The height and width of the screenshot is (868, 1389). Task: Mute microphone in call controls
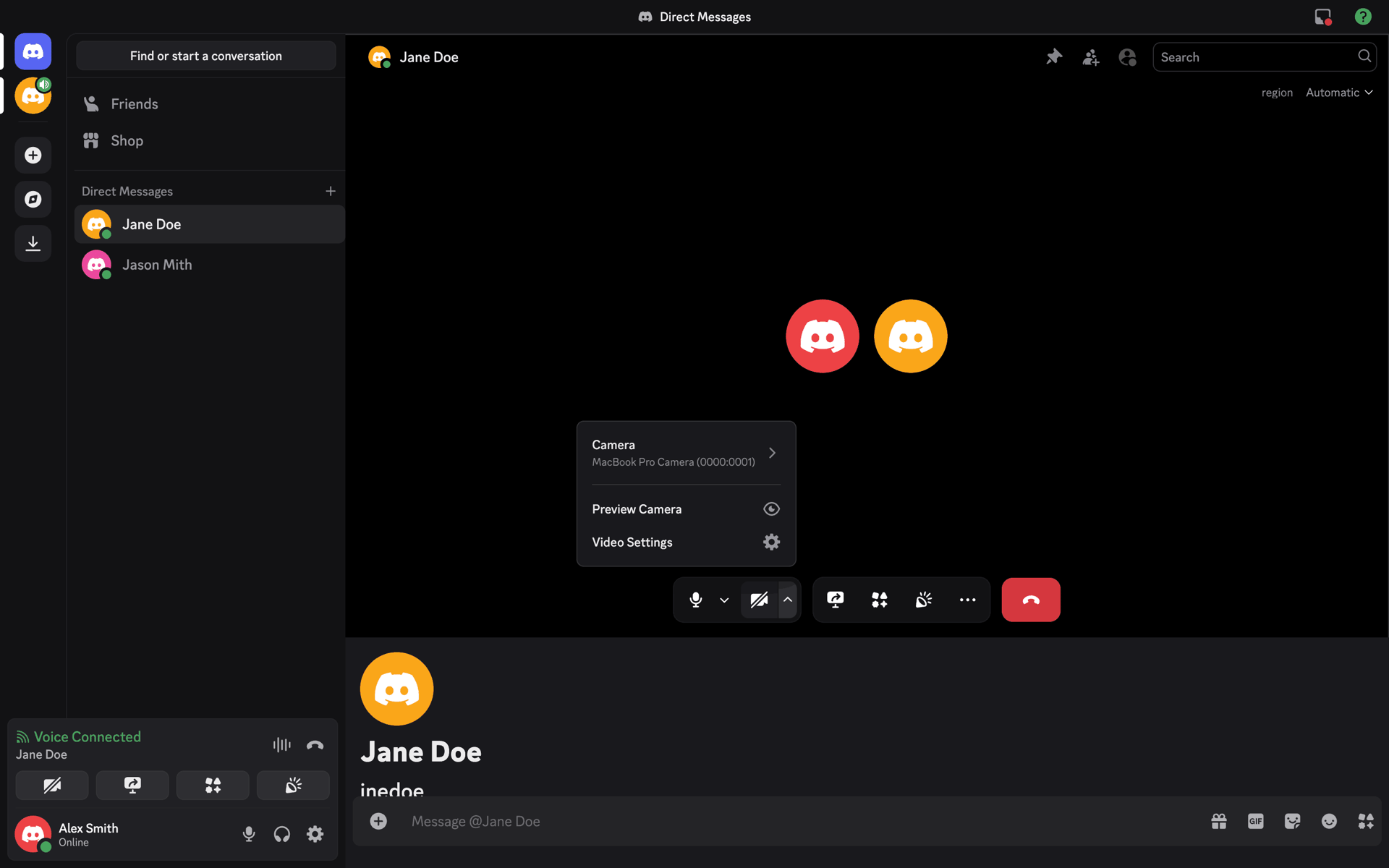[x=696, y=600]
